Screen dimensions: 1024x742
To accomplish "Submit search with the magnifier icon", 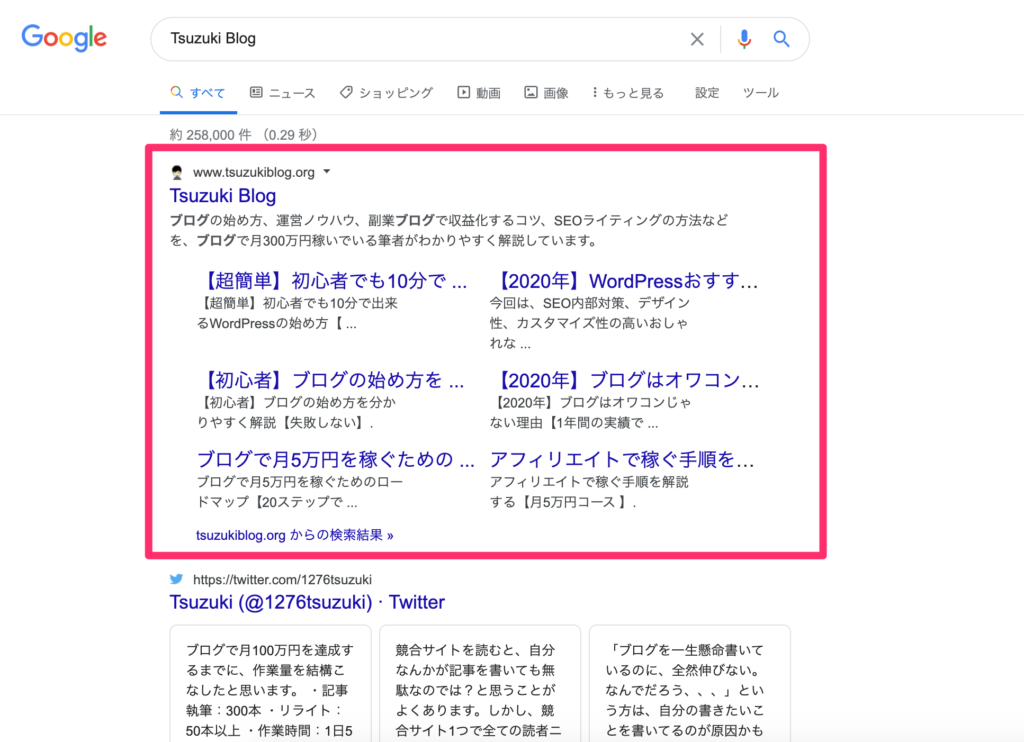I will (781, 39).
